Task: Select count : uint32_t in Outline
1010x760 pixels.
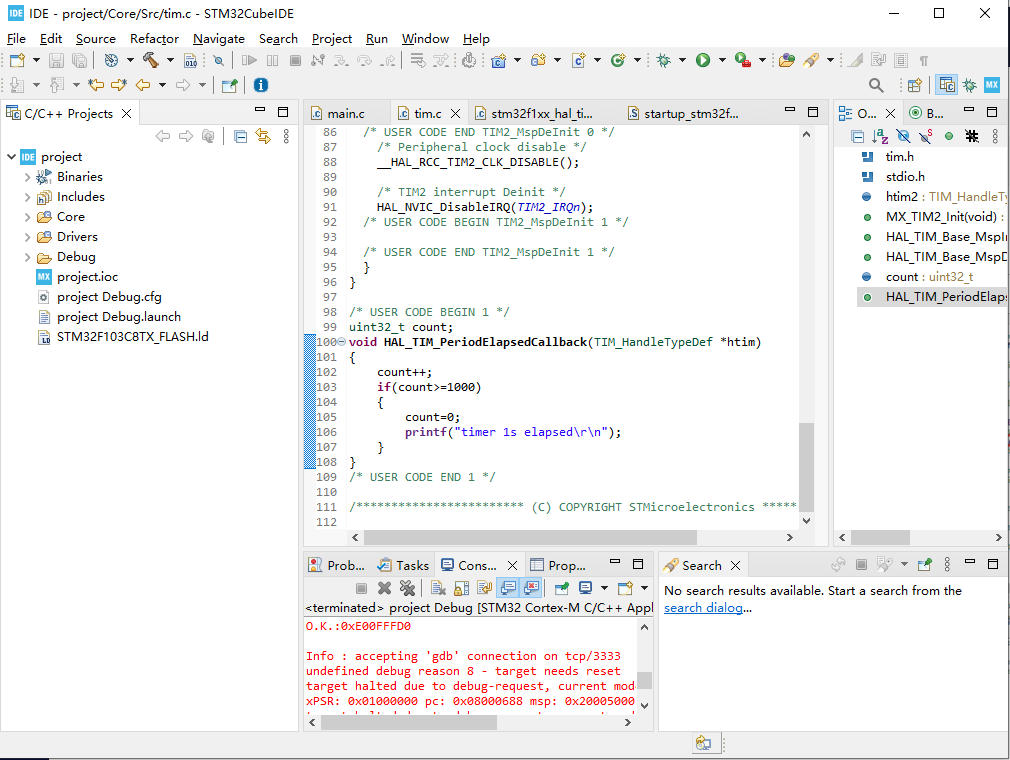Action: click(929, 276)
